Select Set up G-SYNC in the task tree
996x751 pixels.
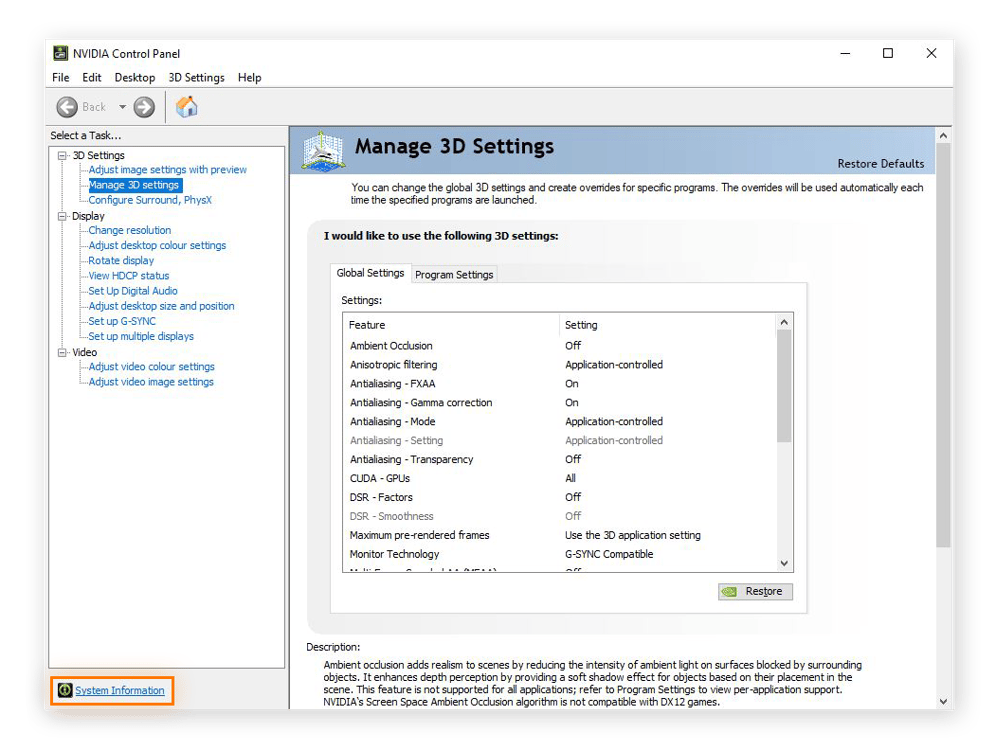120,321
